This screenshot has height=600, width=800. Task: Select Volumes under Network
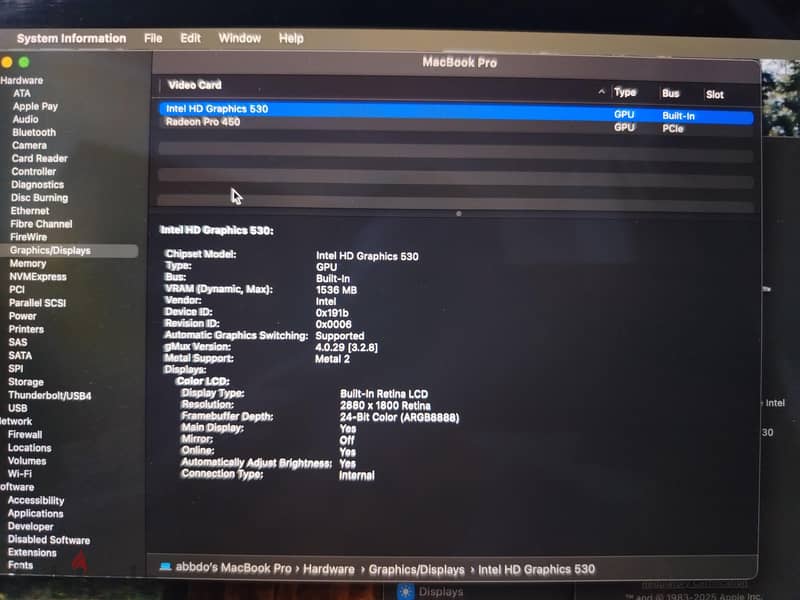pyautogui.click(x=27, y=461)
